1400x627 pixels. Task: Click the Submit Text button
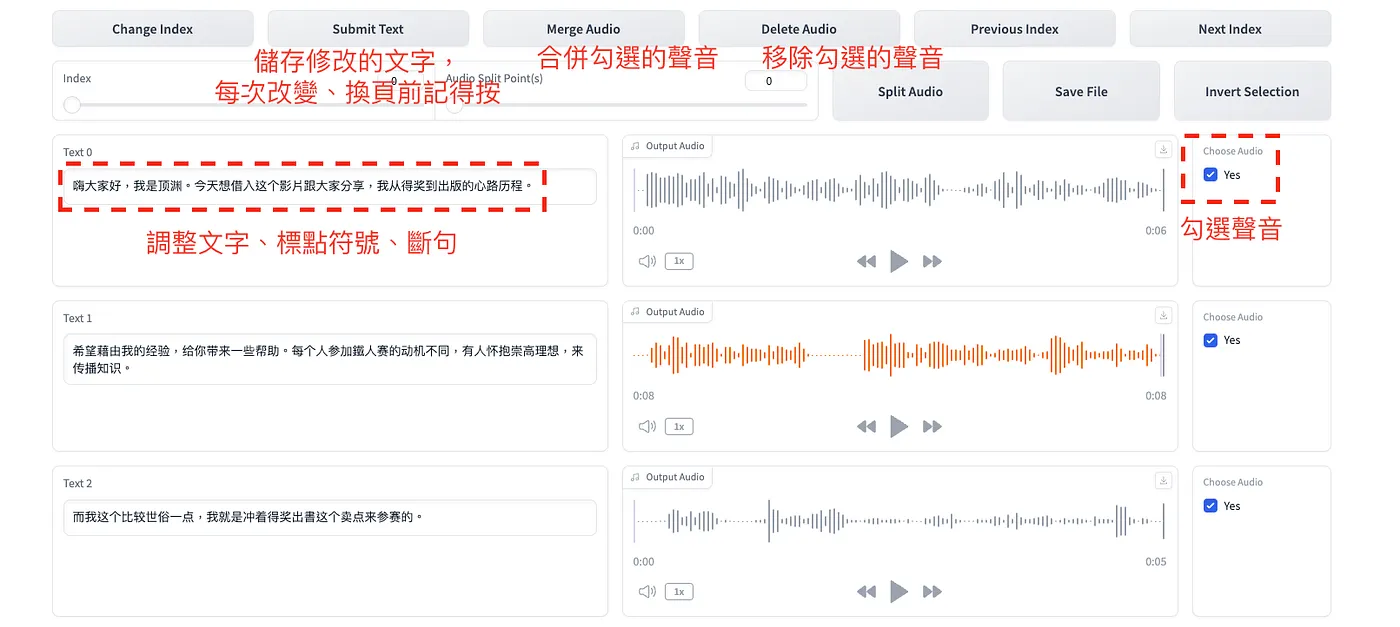point(368,29)
